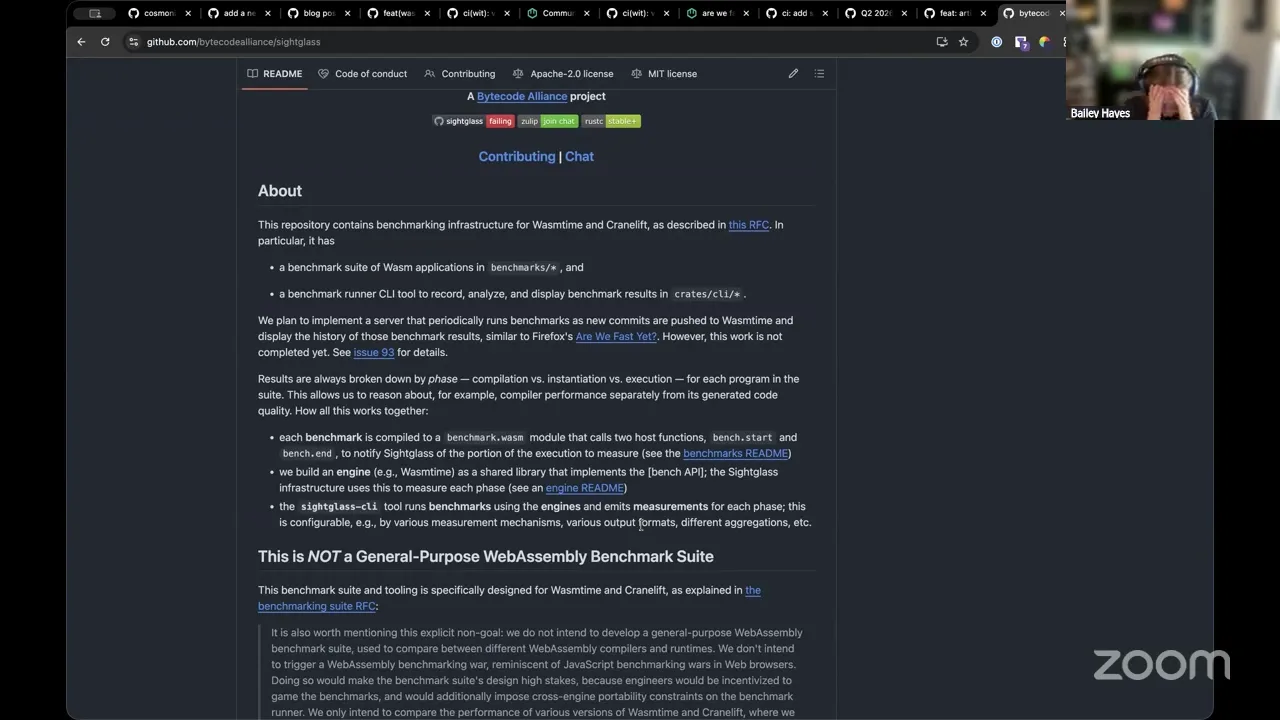Select the README tab
Screen dimensions: 1280x720
click(x=275, y=74)
